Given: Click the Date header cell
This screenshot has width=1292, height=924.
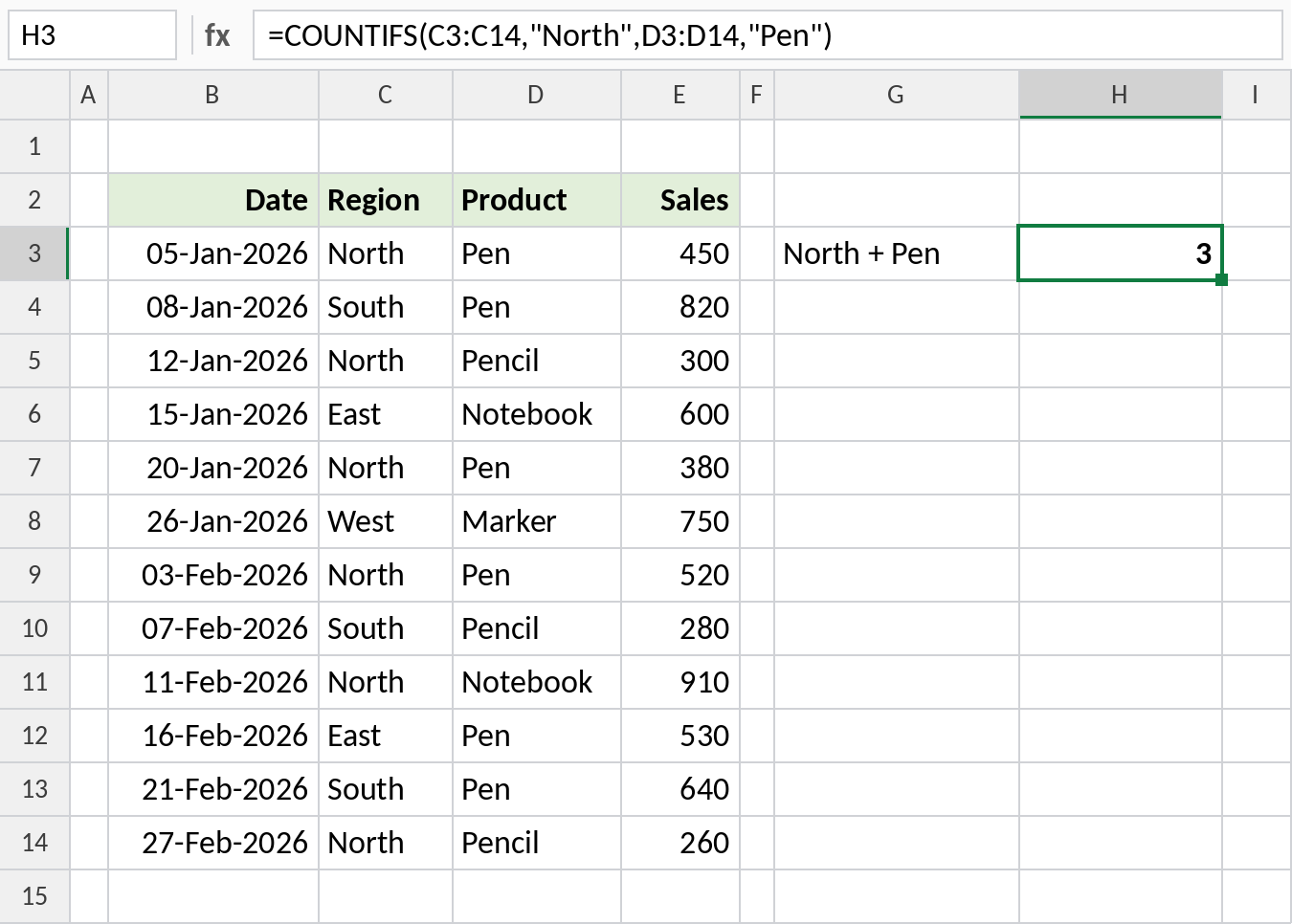Looking at the screenshot, I should (213, 200).
